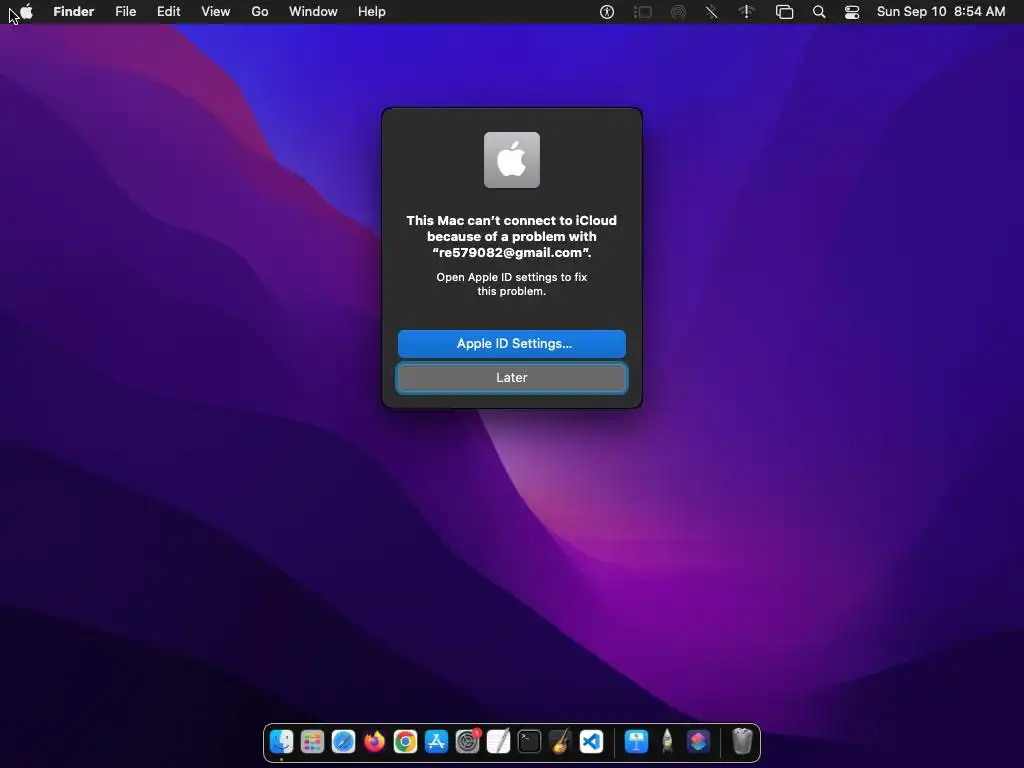Open the Help menu
1024x768 pixels.
click(x=372, y=12)
